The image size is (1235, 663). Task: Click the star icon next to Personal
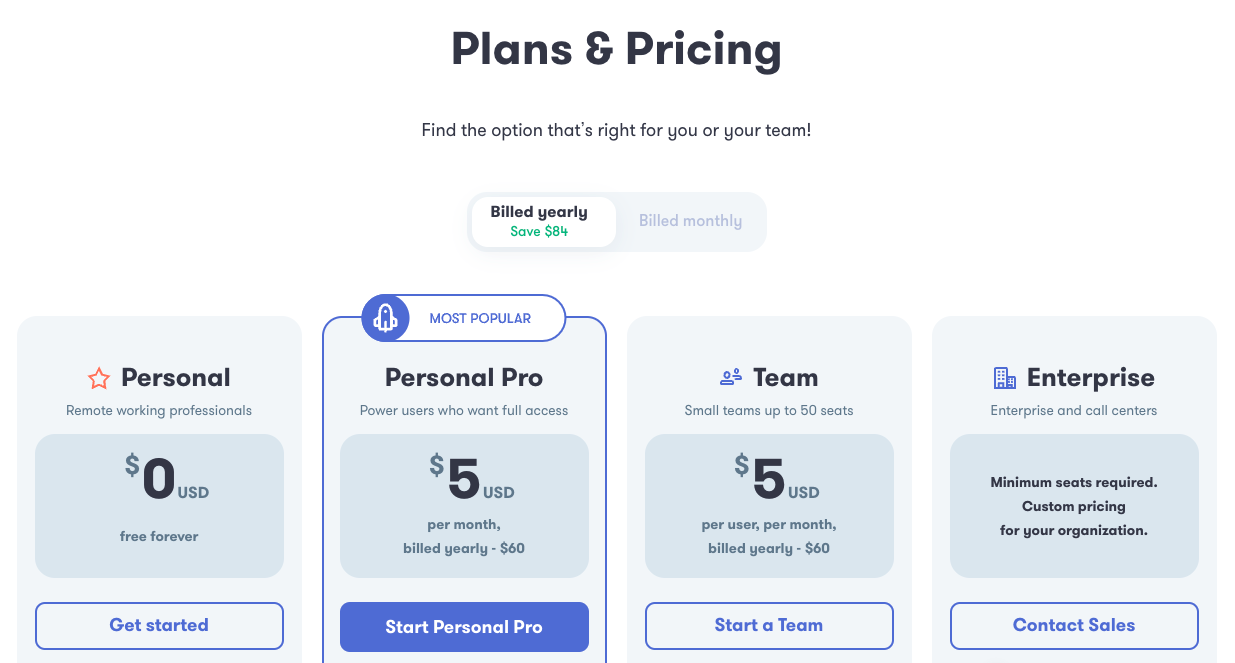tap(99, 378)
